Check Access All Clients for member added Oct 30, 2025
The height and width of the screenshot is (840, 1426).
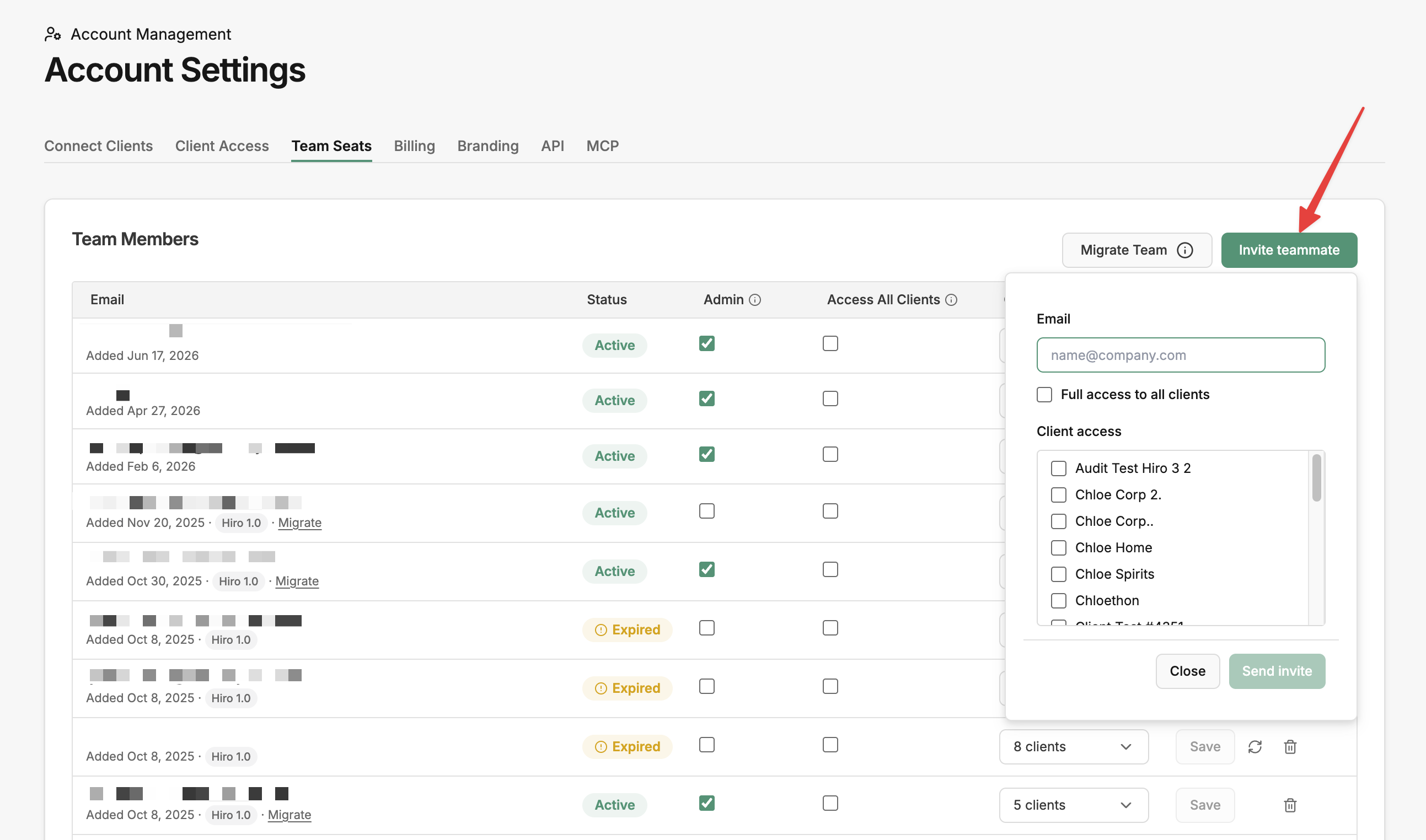point(830,569)
